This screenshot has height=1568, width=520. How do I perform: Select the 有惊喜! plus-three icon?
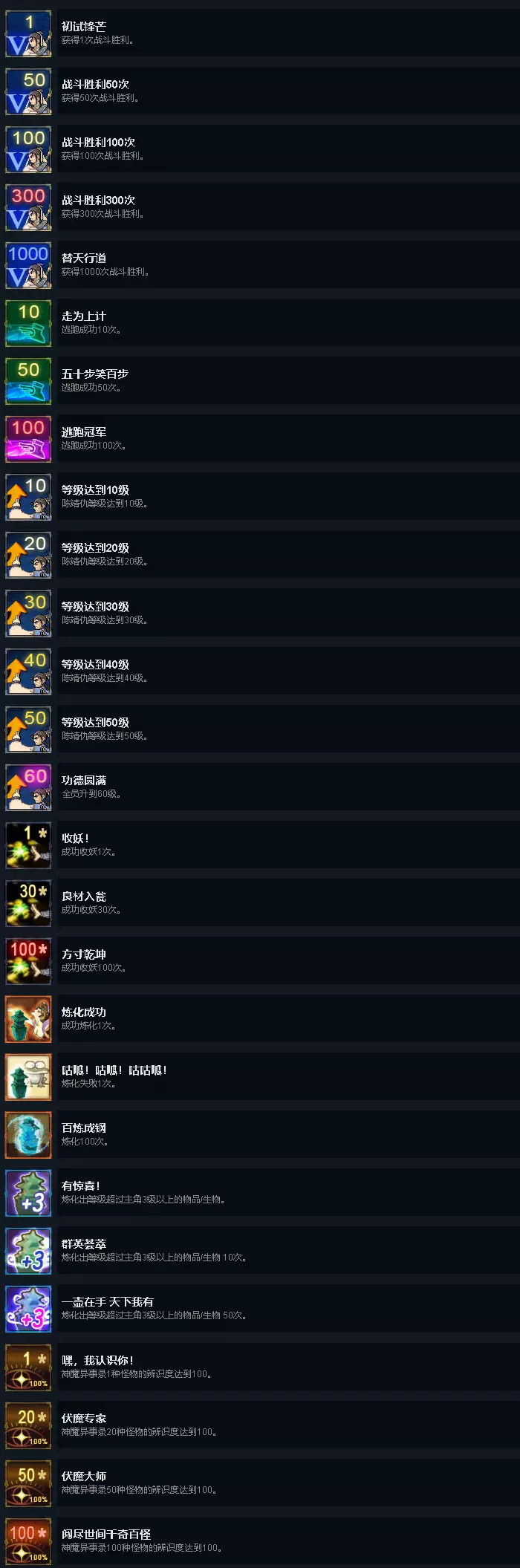pos(28,1193)
